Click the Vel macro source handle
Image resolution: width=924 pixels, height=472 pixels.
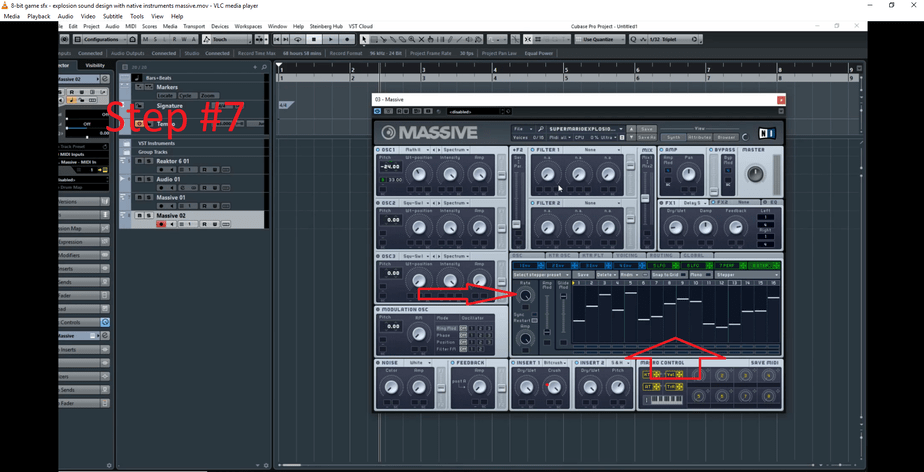coord(674,374)
